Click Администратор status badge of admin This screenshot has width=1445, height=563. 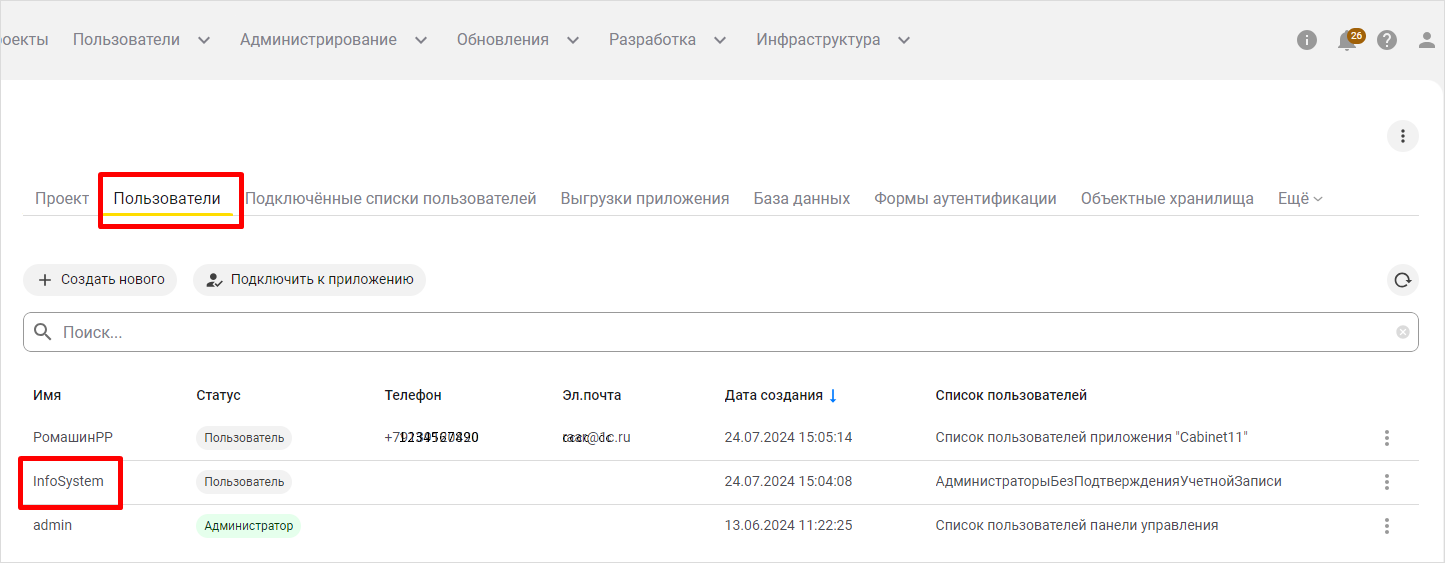(x=248, y=526)
